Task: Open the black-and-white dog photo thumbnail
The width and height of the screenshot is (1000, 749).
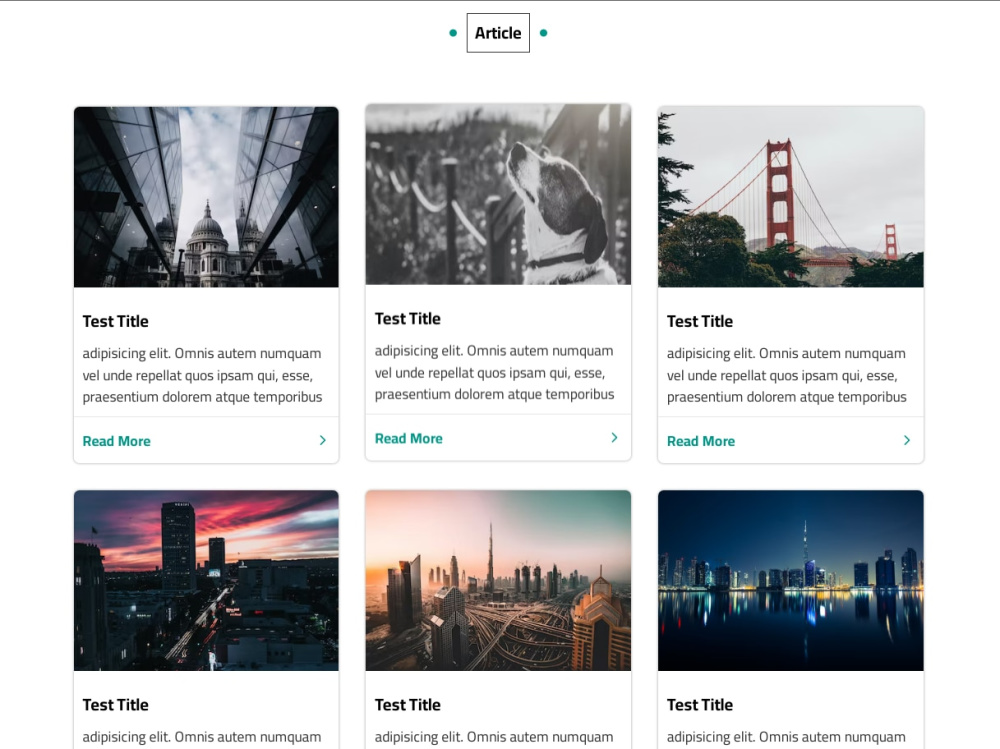Action: point(498,195)
